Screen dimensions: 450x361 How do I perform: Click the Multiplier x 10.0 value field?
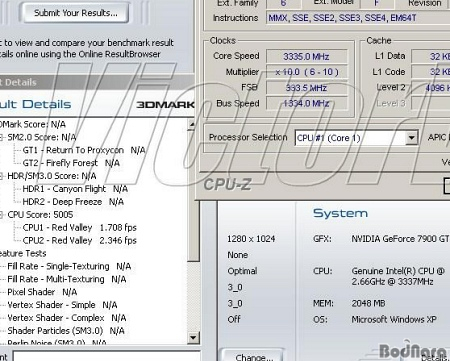coord(306,72)
